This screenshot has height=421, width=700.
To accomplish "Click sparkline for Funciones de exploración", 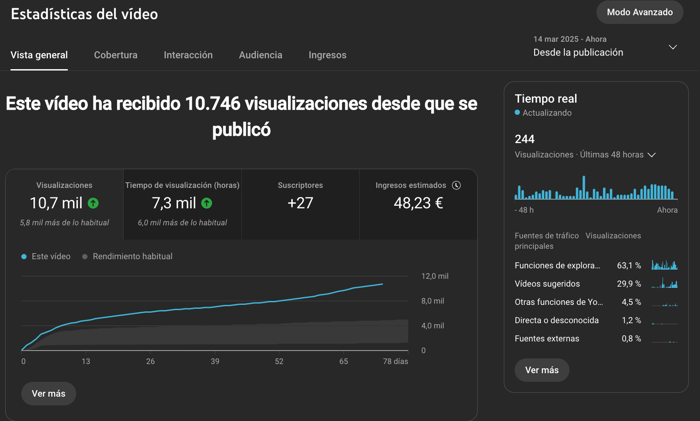I will click(x=664, y=265).
